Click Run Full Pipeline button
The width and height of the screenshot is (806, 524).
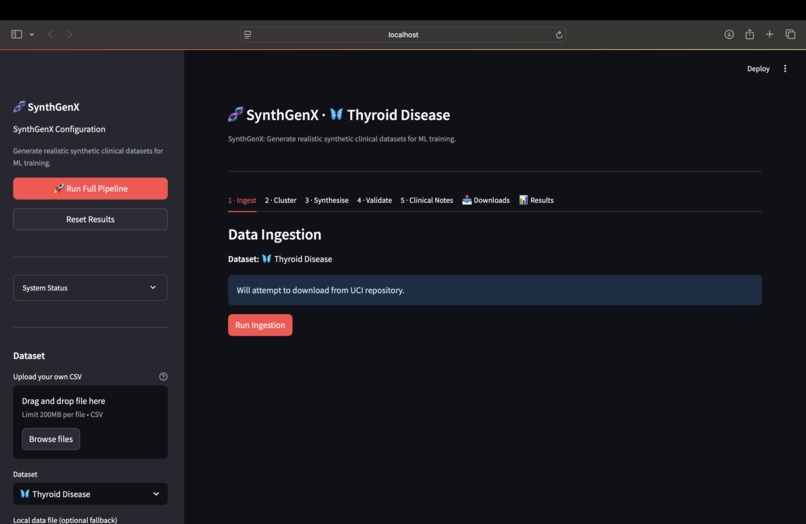click(90, 189)
